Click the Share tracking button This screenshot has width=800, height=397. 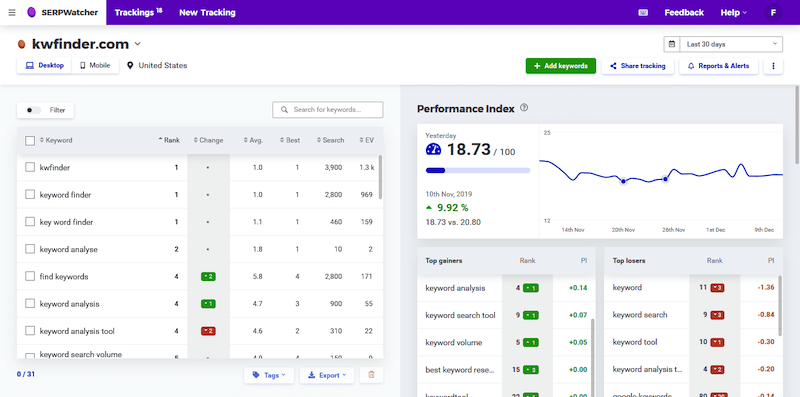638,66
